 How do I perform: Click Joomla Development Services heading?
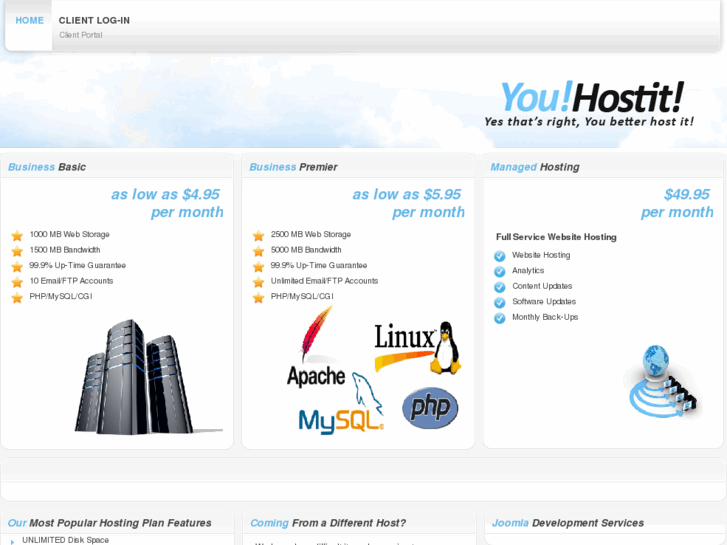tap(568, 523)
